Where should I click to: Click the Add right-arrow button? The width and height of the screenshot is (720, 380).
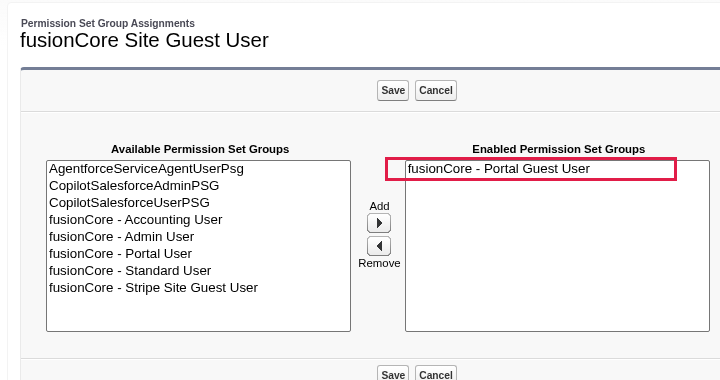[x=379, y=224]
